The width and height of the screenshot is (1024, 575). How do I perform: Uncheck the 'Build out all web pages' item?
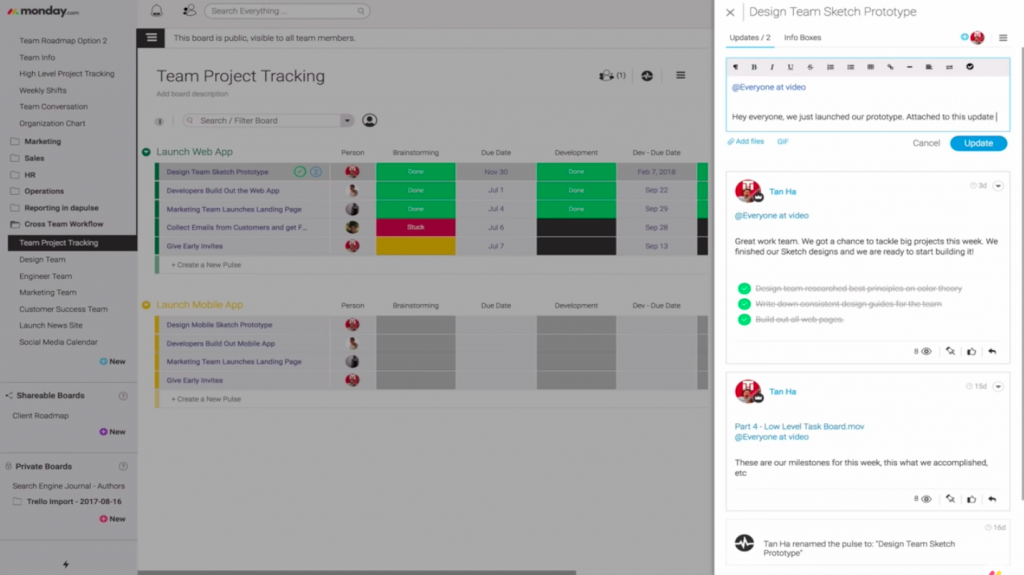744,320
